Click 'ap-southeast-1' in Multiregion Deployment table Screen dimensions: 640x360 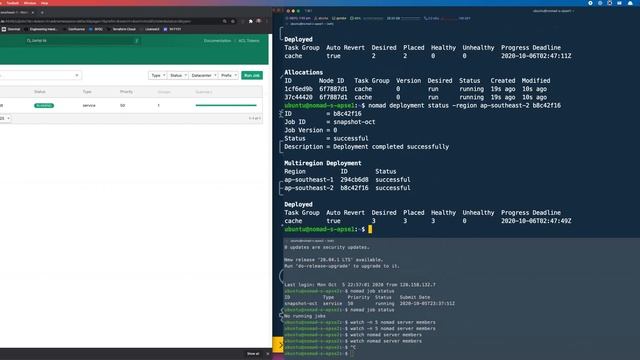309,180
